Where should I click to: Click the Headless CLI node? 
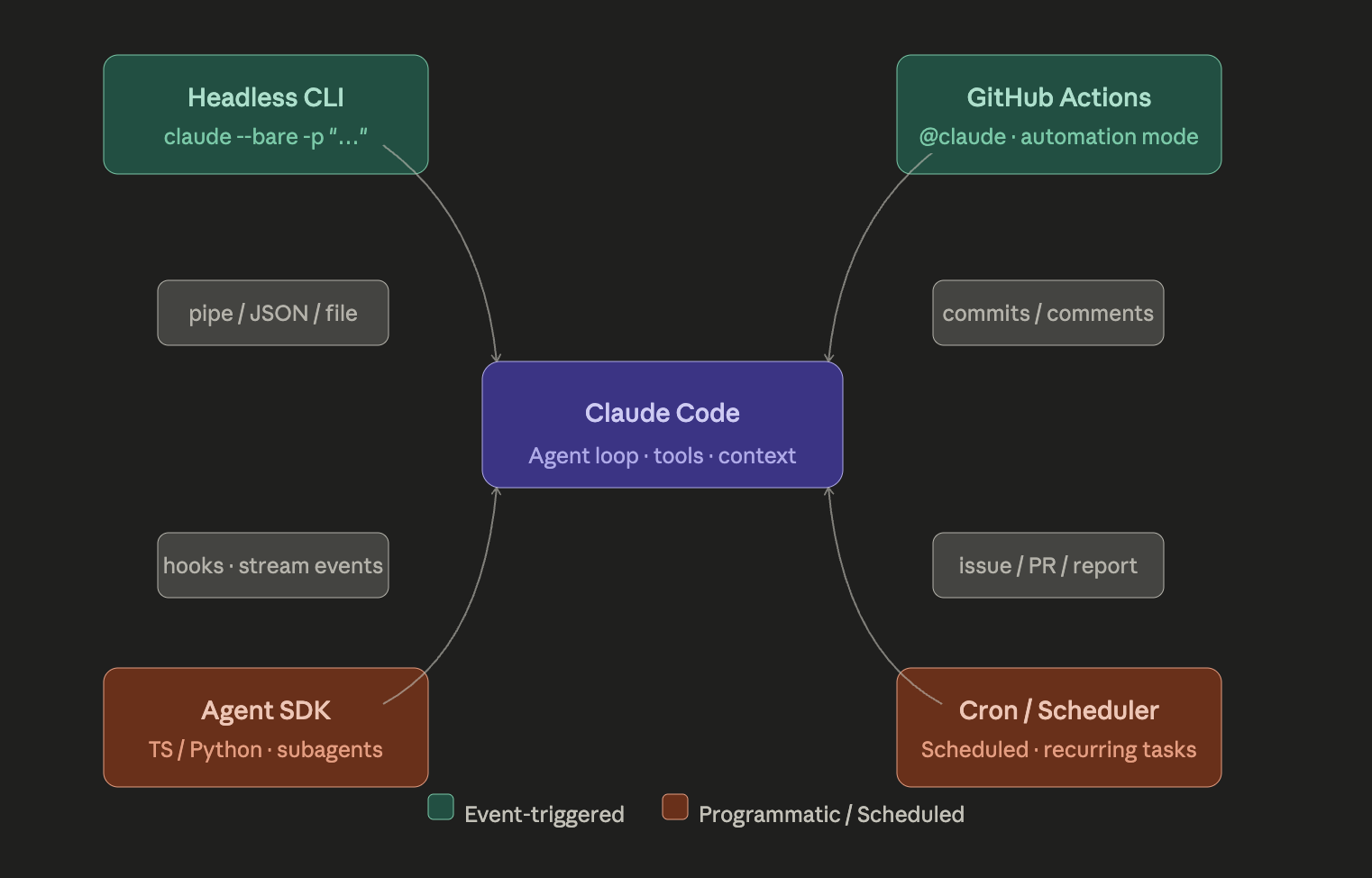click(x=266, y=114)
